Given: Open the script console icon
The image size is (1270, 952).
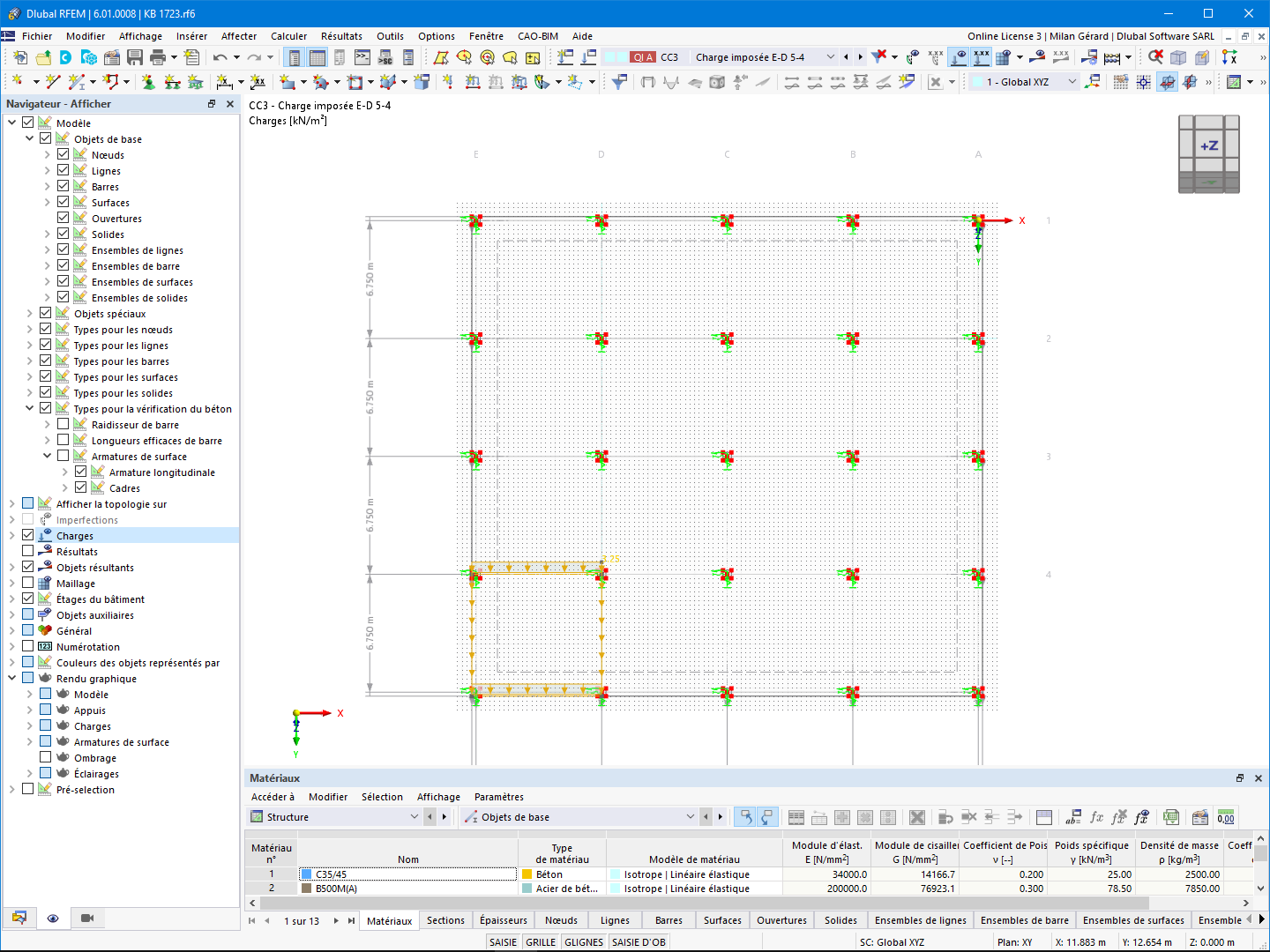Looking at the screenshot, I should tap(362, 57).
